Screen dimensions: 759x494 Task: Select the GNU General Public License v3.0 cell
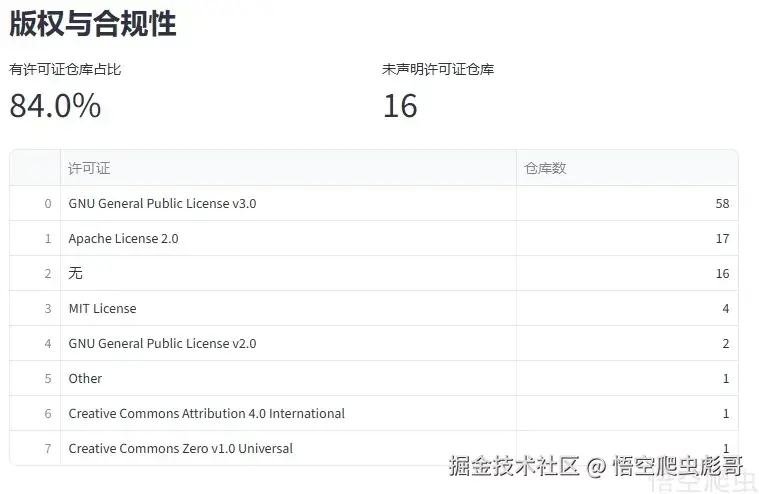pos(288,203)
